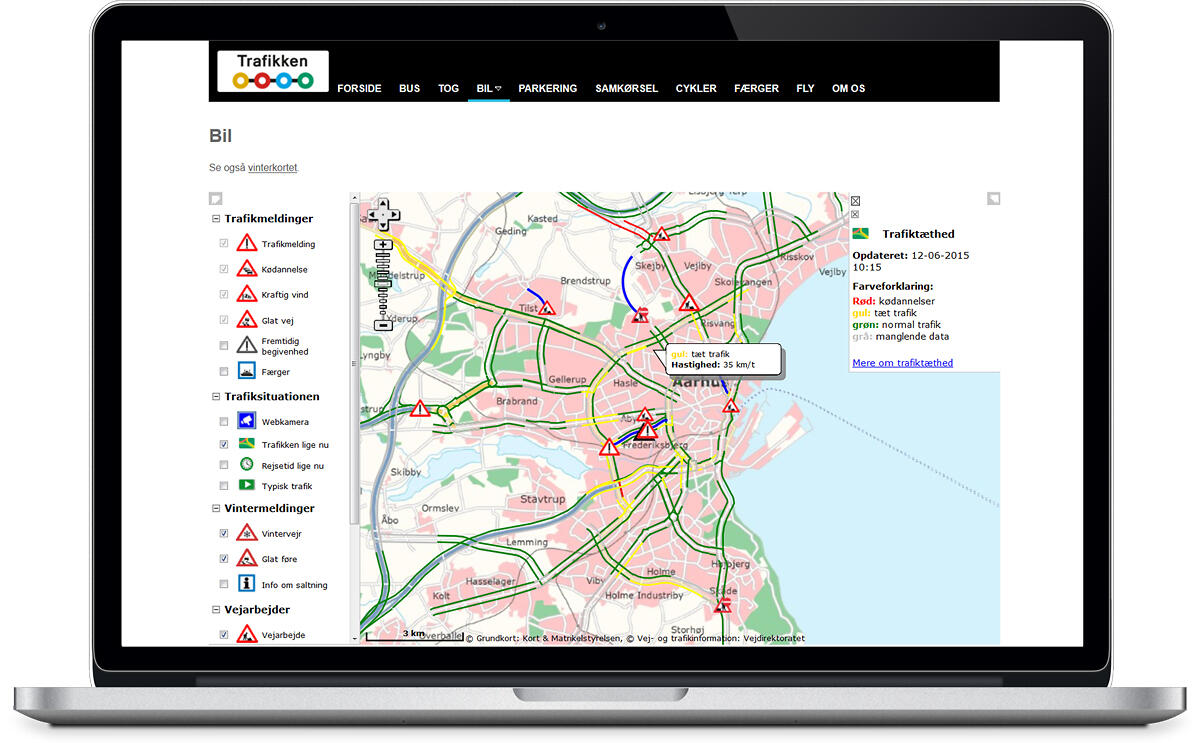
Task: Open the PARKERING menu item
Action: [x=547, y=89]
